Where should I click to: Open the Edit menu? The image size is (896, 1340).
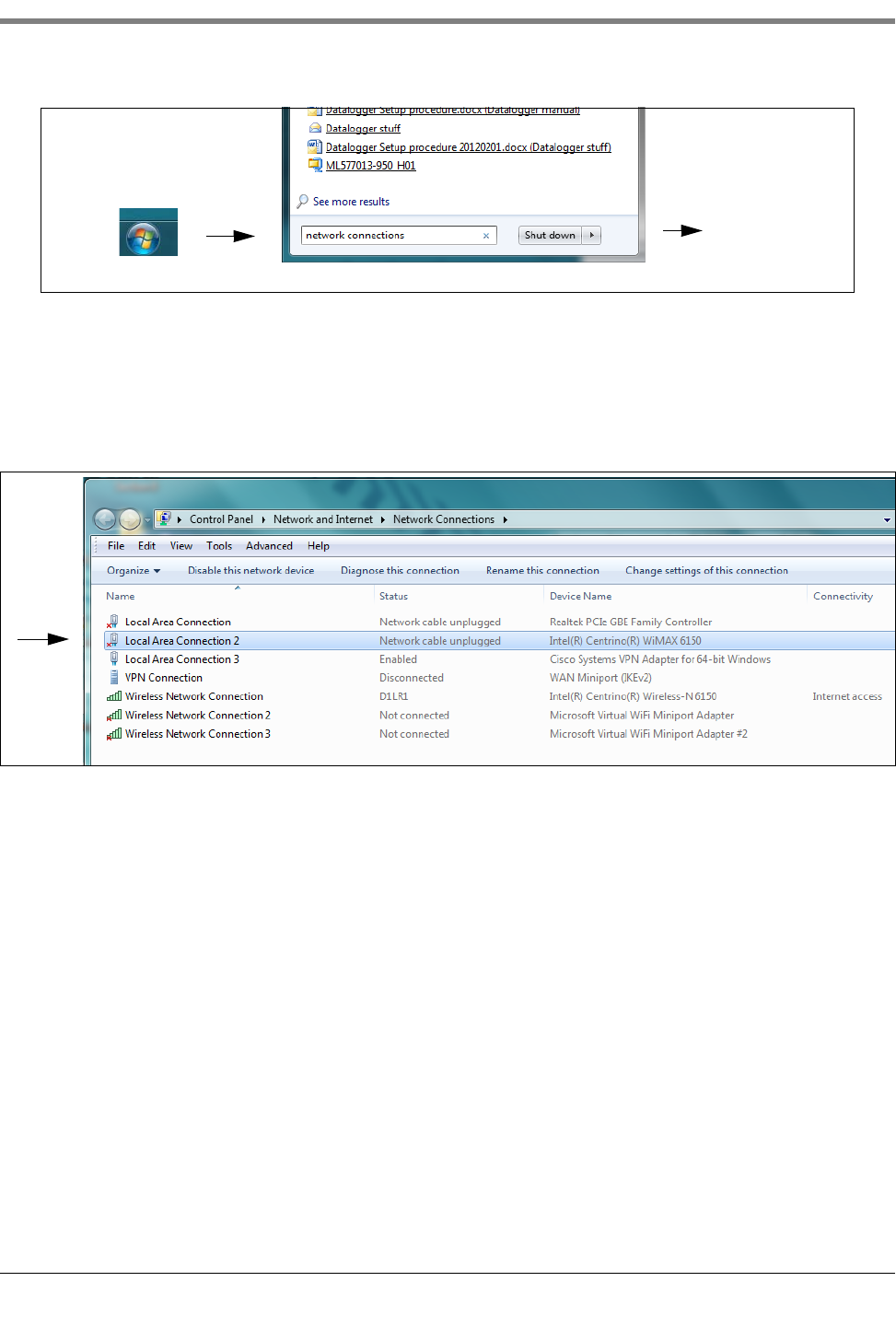(146, 546)
